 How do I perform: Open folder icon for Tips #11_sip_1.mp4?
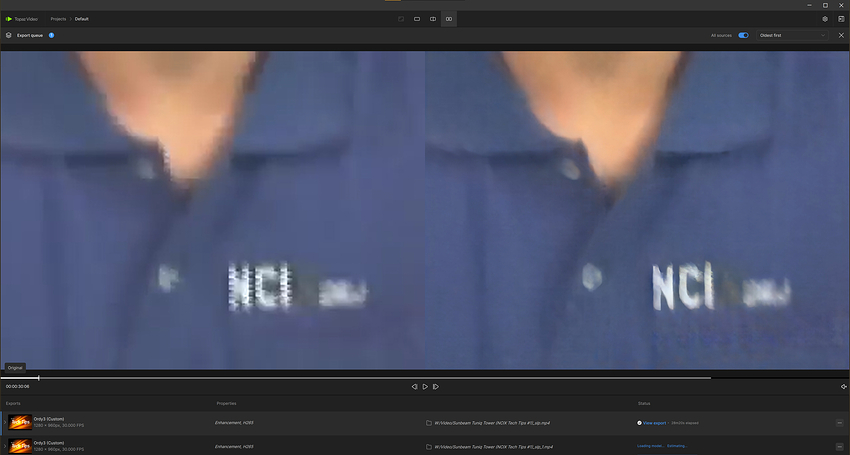pyautogui.click(x=429, y=447)
